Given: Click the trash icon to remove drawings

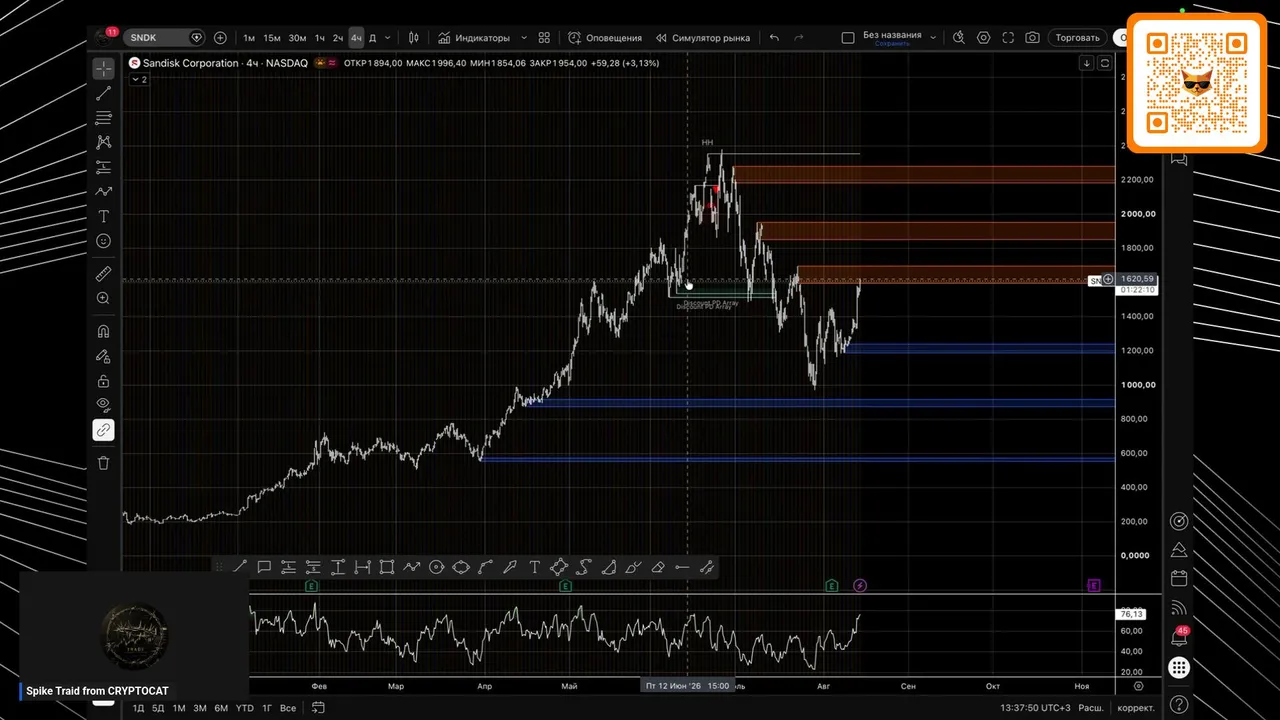Looking at the screenshot, I should pyautogui.click(x=103, y=463).
